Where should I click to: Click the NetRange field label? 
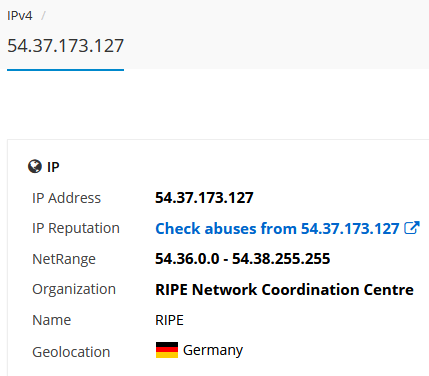pyautogui.click(x=64, y=259)
